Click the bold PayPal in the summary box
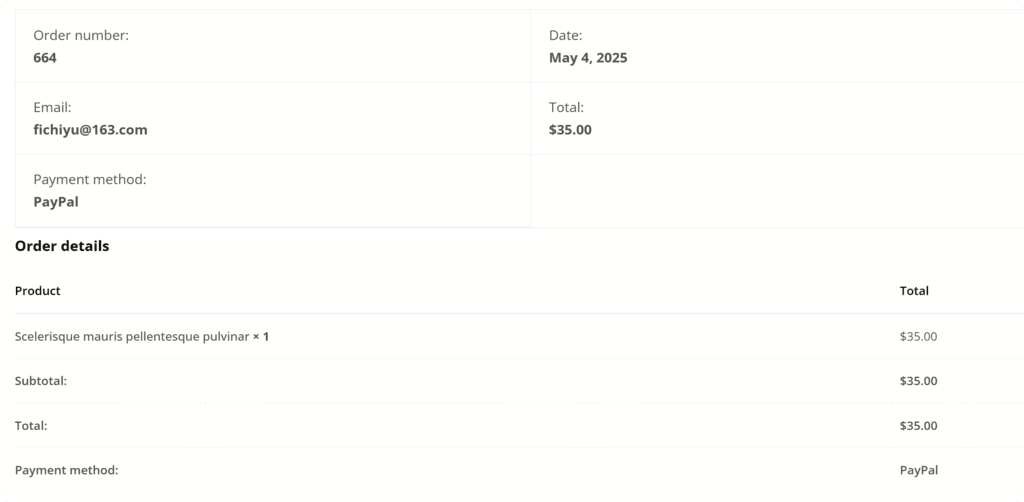Screen dimensions: 1024x502 56,202
